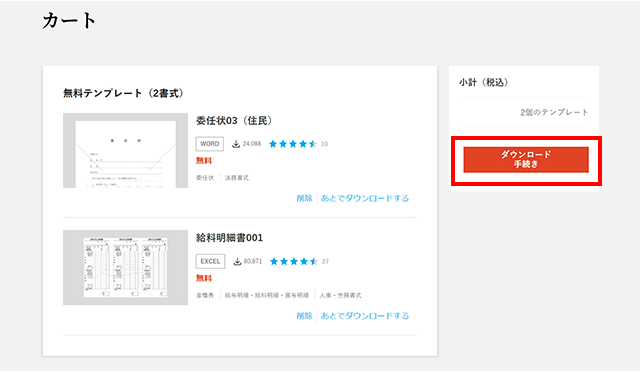
Task: Select the 委任状 tag
Action: point(205,178)
